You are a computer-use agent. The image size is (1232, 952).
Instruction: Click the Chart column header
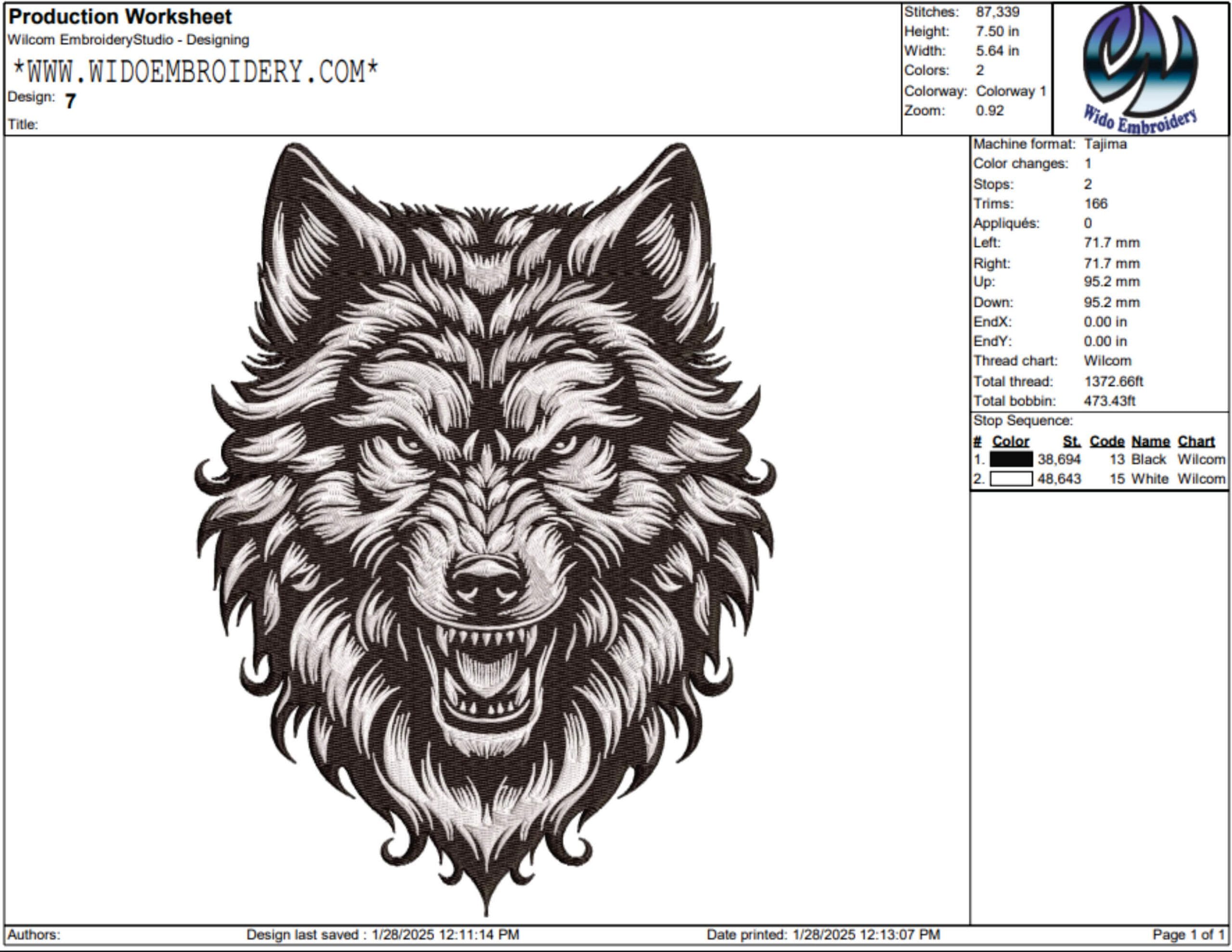pos(1196,441)
